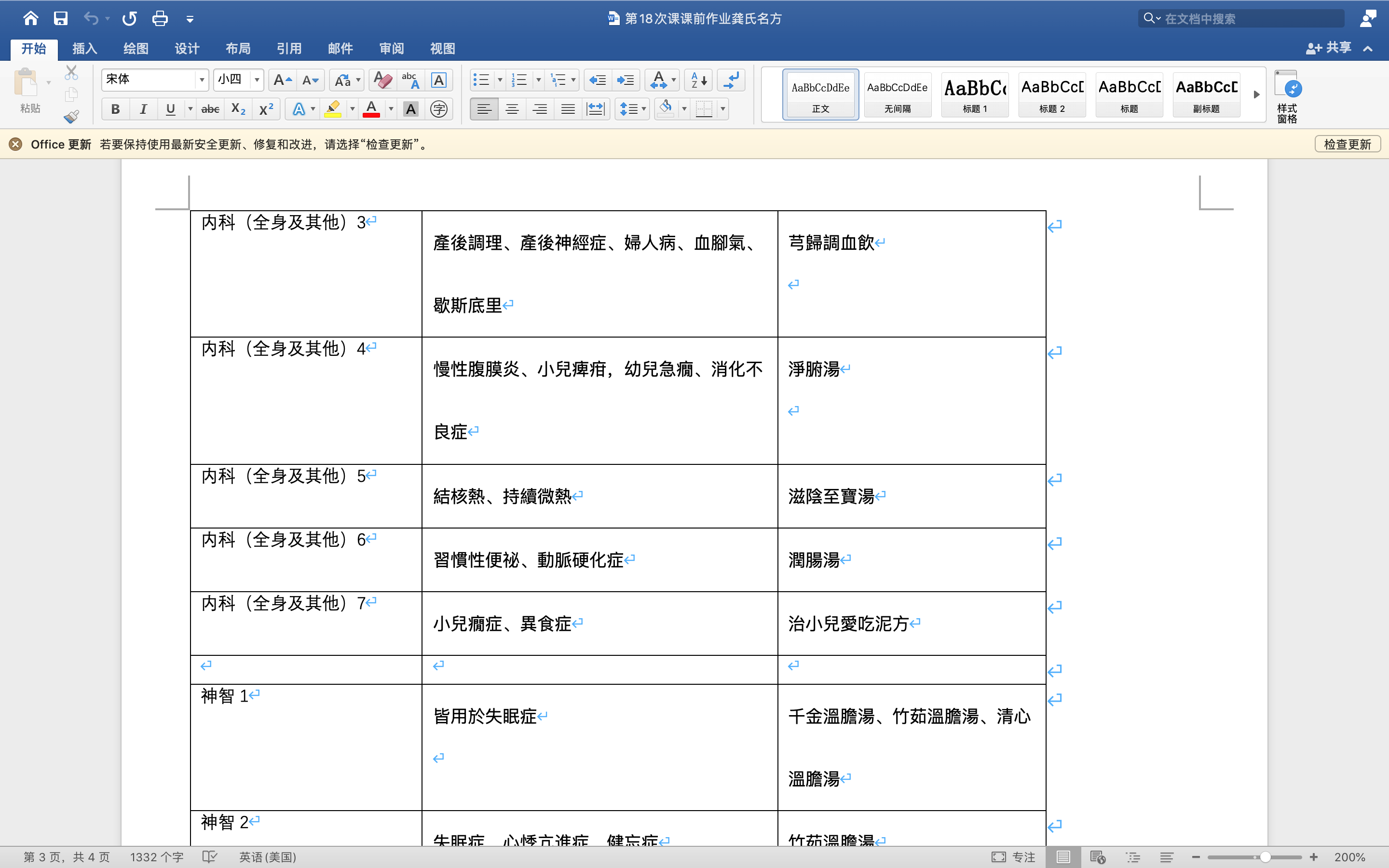Click the Sort A-Z icon

[x=698, y=80]
